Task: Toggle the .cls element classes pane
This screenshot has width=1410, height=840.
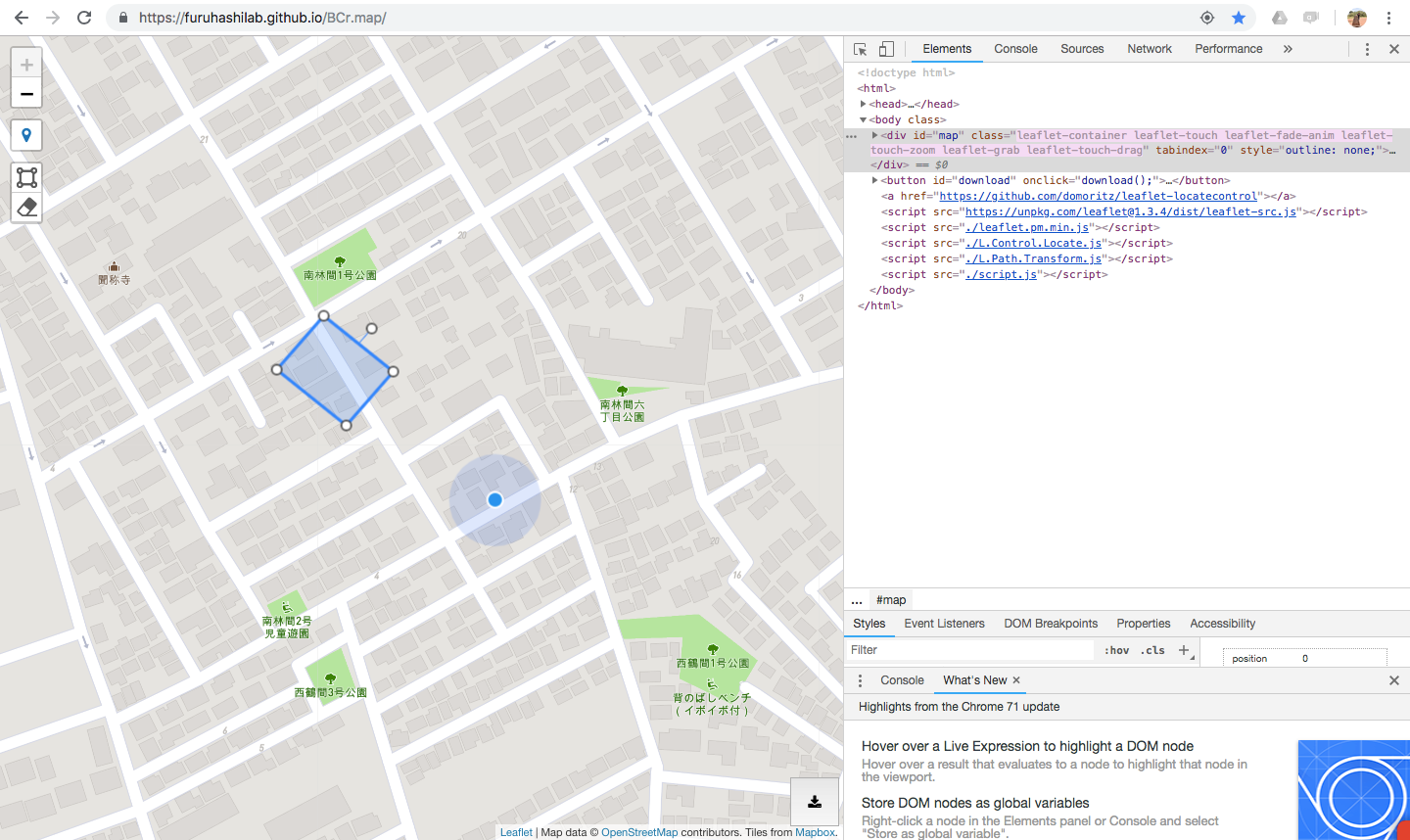Action: pyautogui.click(x=1152, y=650)
